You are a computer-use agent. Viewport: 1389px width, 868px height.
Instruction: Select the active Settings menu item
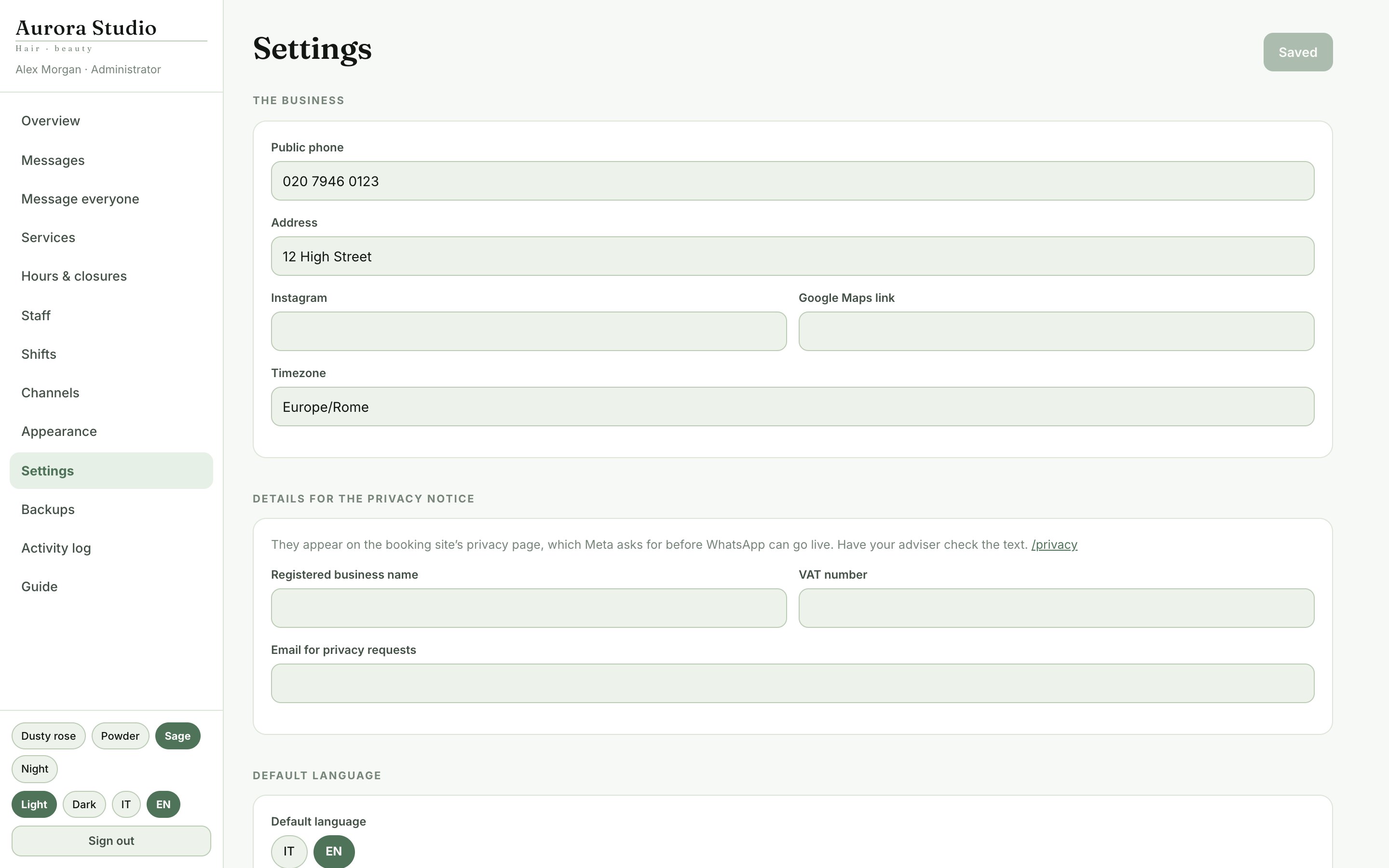(111, 471)
